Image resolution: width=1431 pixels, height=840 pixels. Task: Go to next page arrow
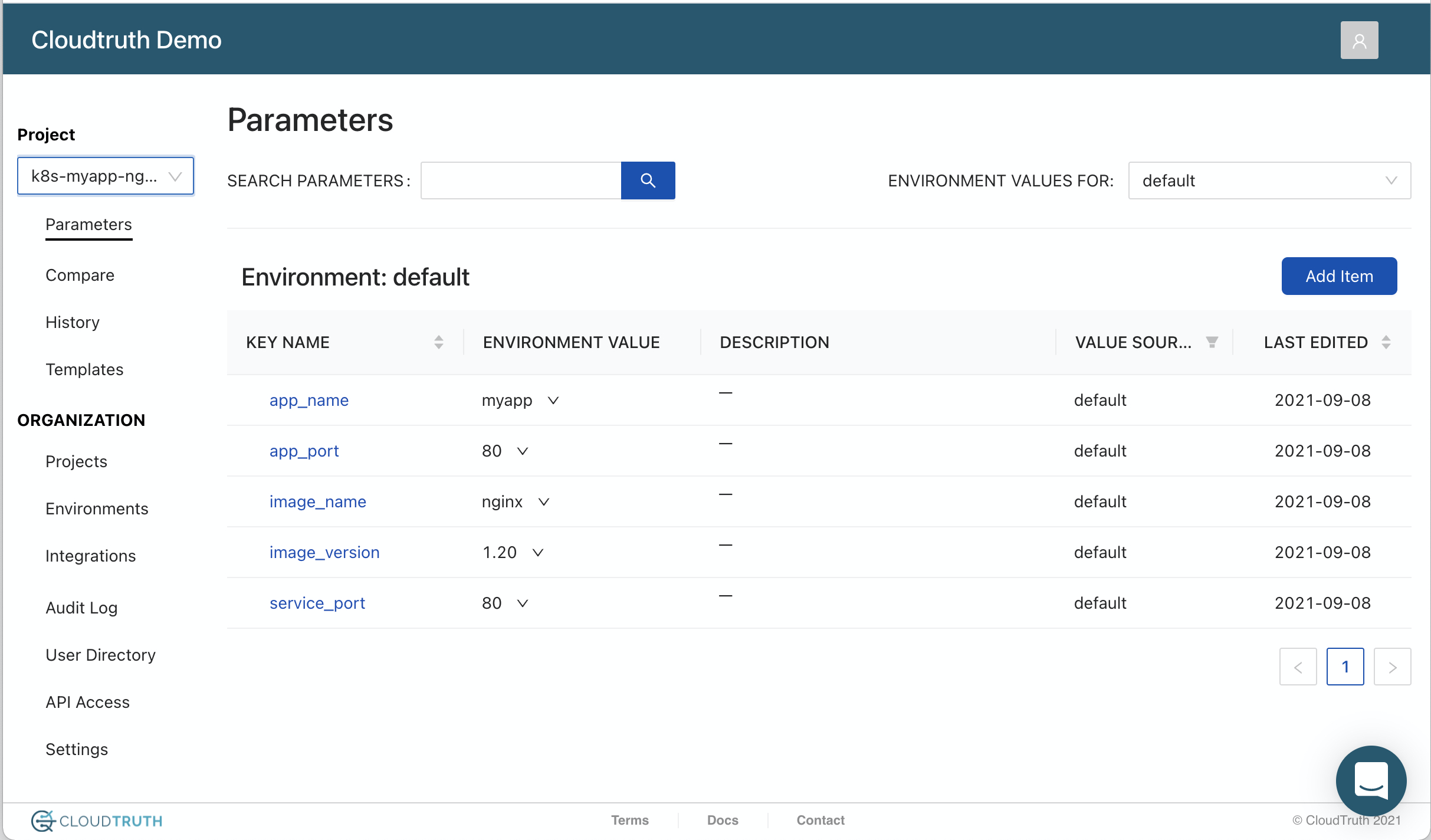click(1392, 667)
